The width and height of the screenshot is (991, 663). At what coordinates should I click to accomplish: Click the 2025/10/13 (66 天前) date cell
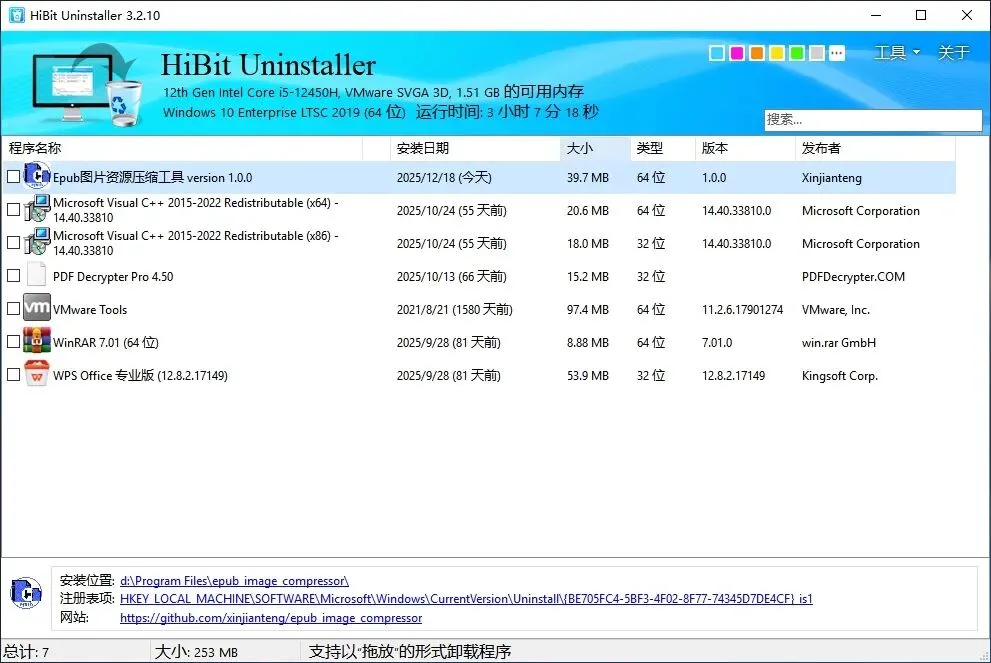tap(451, 277)
